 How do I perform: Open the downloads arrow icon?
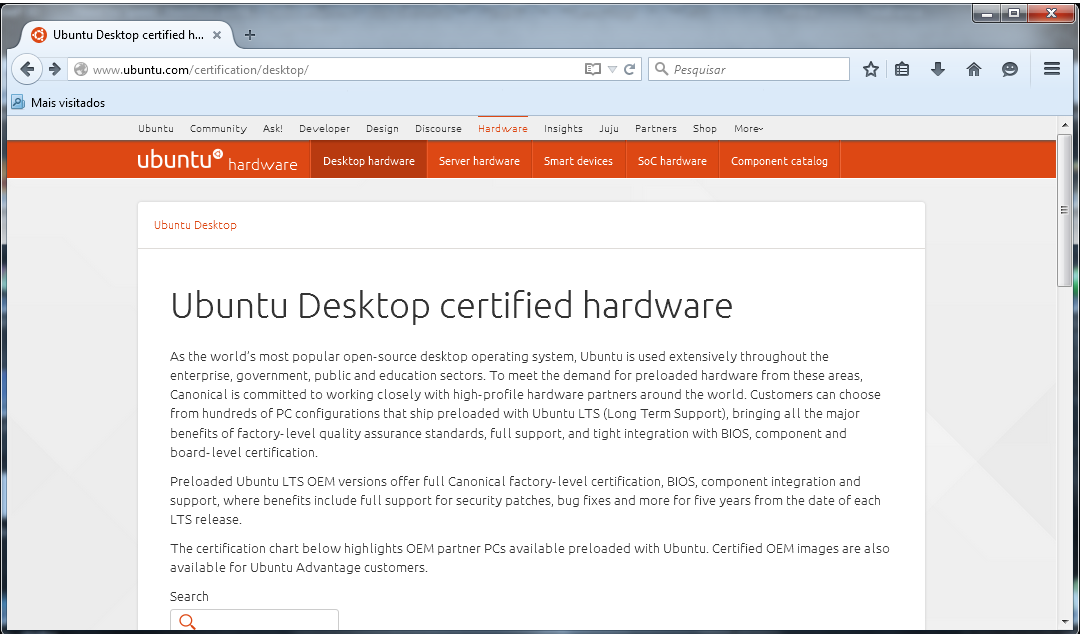pyautogui.click(x=937, y=69)
